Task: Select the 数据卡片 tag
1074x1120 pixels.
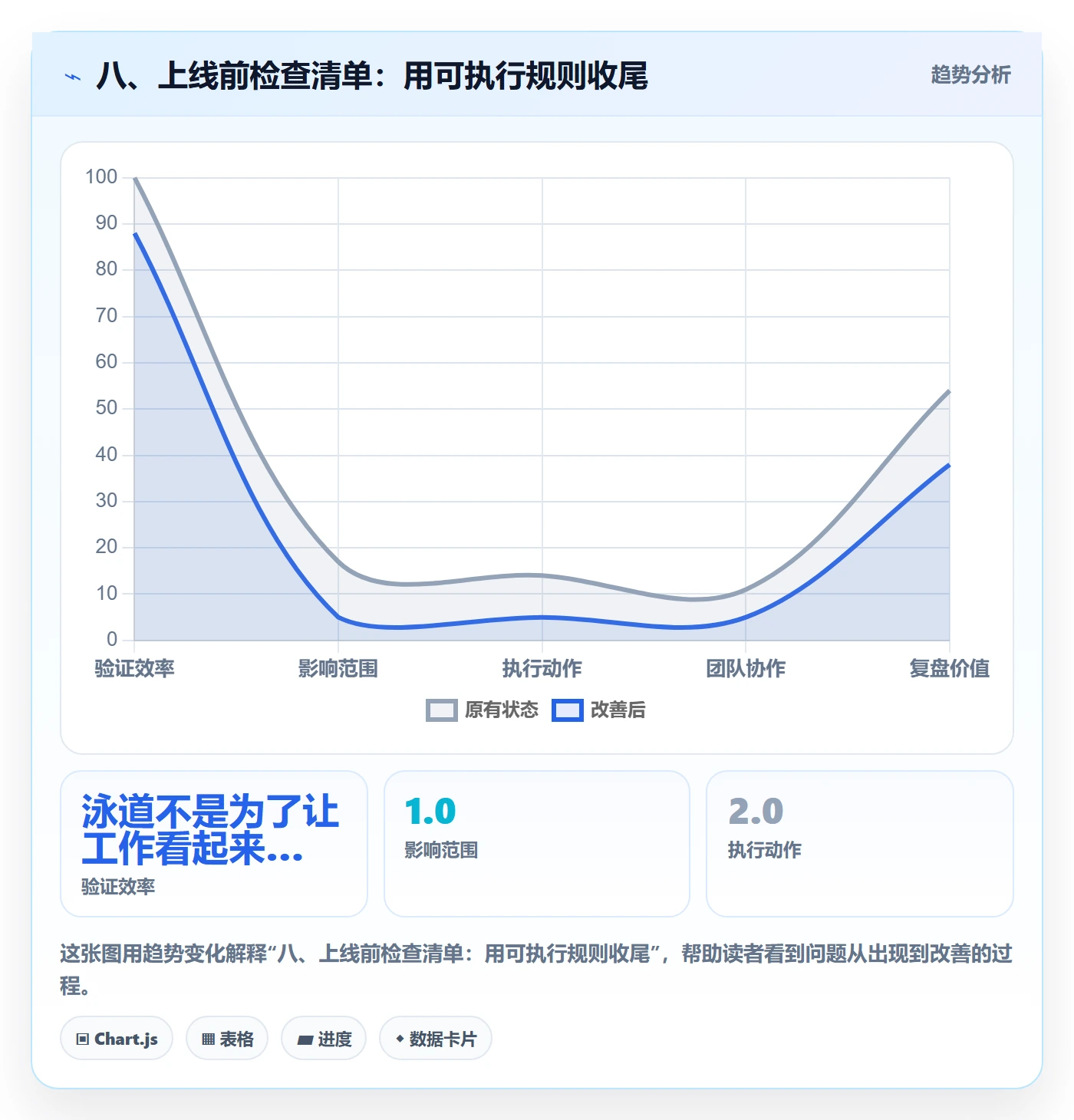Action: [x=436, y=1039]
